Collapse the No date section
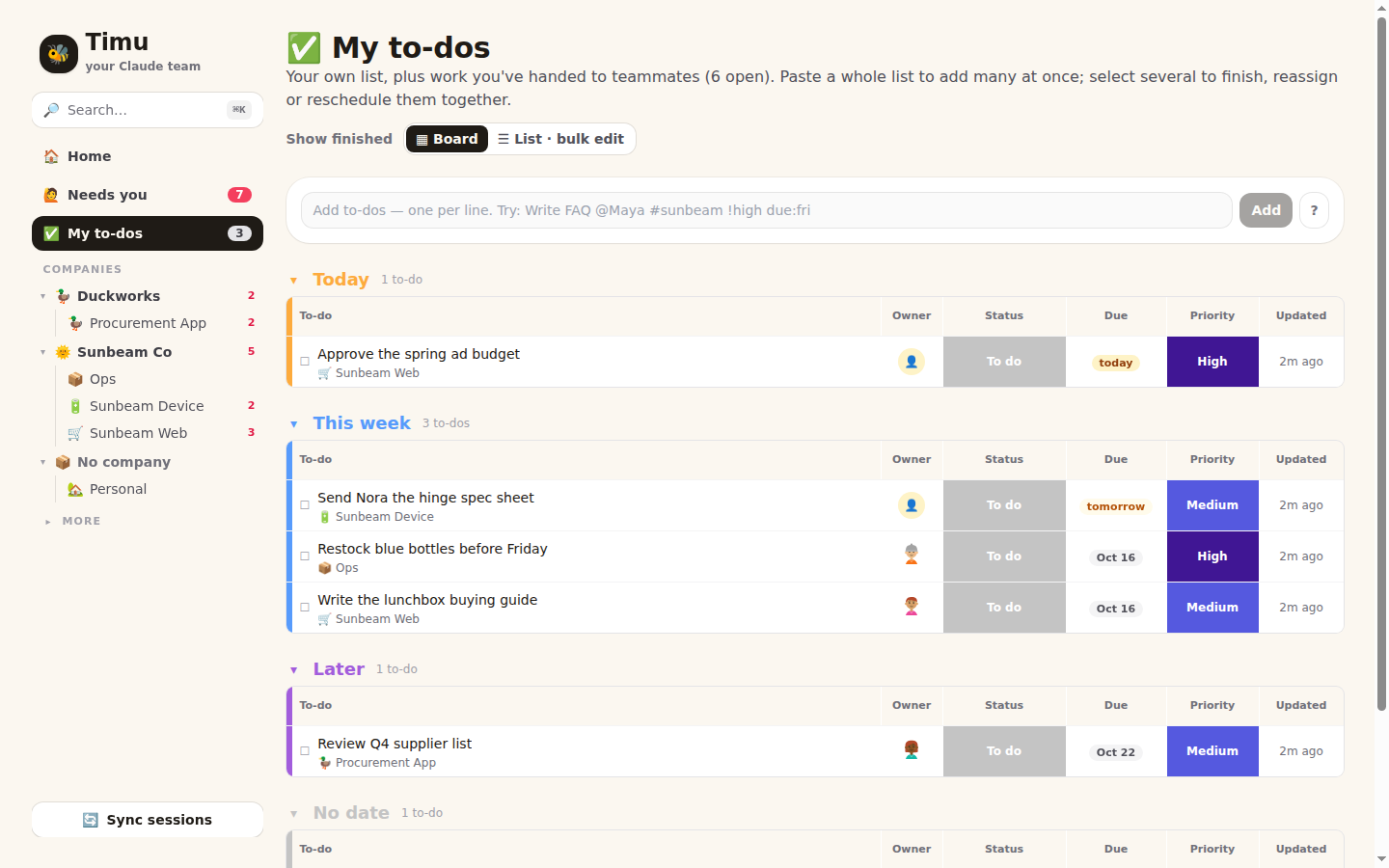The image size is (1389, 868). (294, 814)
